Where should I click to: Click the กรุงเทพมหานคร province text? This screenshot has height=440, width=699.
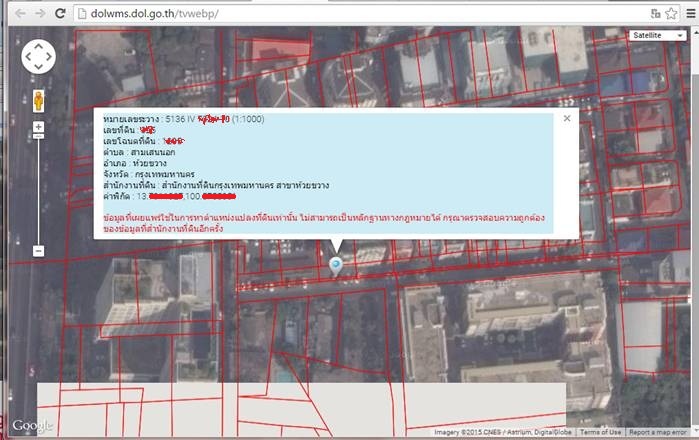(165, 174)
